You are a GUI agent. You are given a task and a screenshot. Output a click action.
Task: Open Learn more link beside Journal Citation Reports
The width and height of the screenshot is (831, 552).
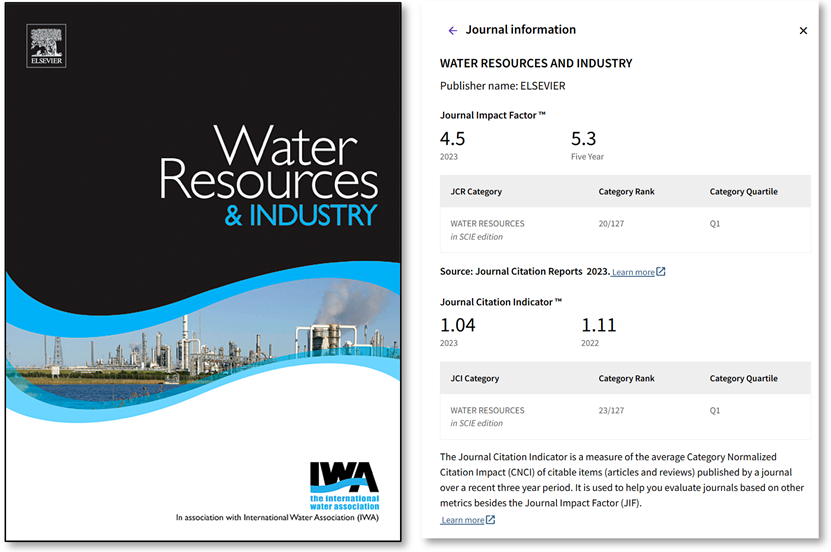[633, 272]
